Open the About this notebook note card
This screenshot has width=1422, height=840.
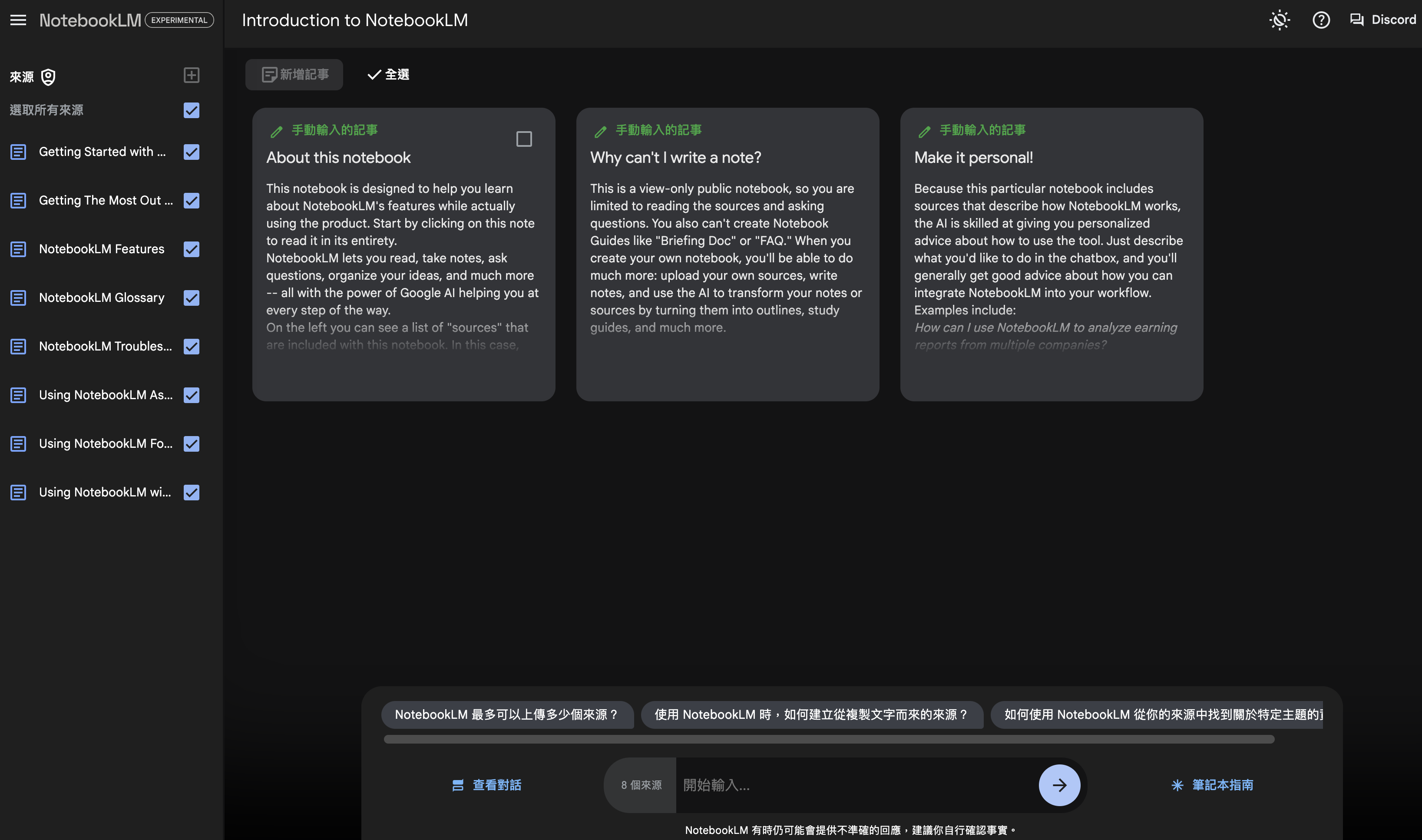point(403,255)
